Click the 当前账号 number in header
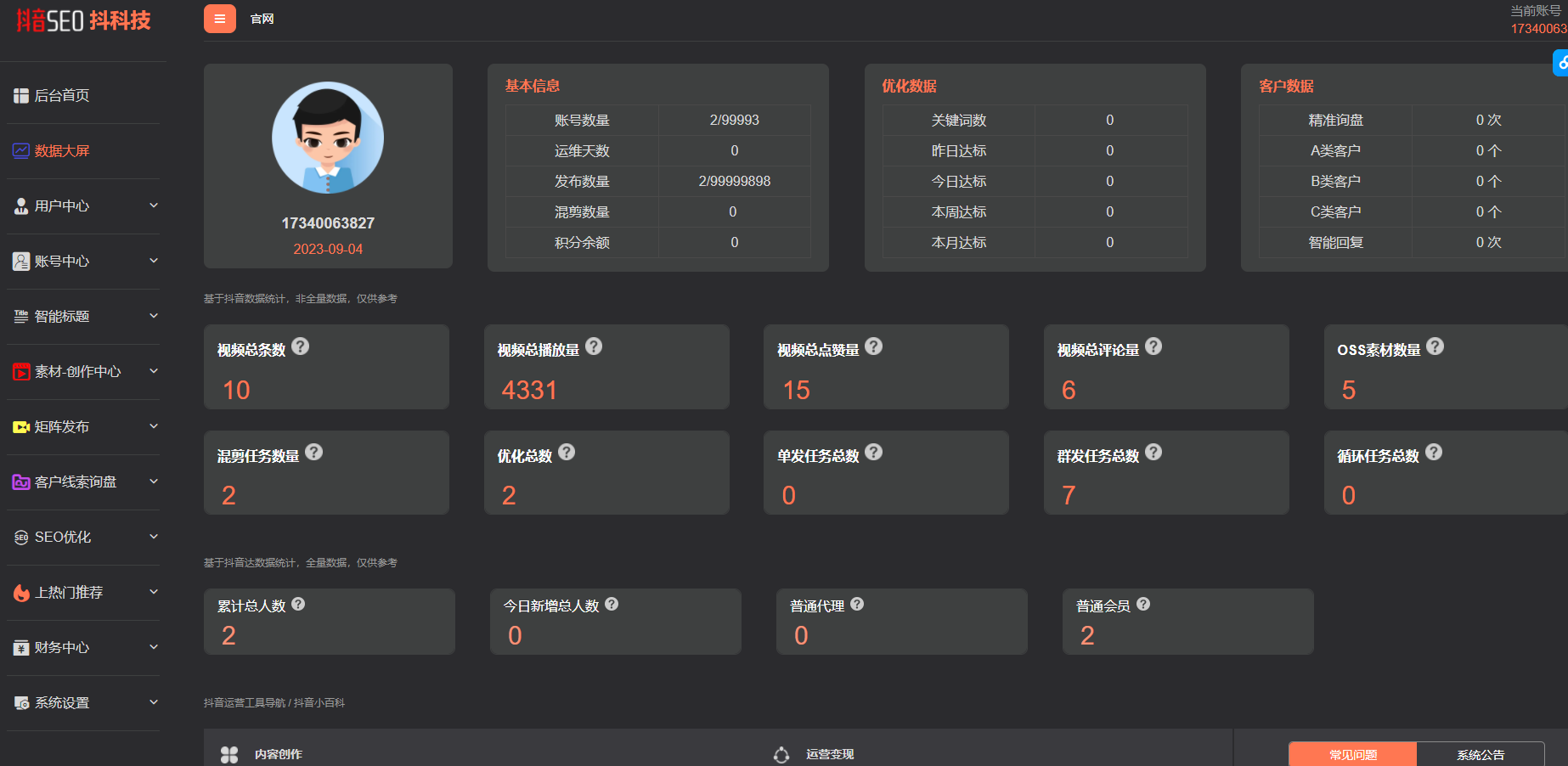Viewport: 1568px width, 766px height. tap(1539, 29)
